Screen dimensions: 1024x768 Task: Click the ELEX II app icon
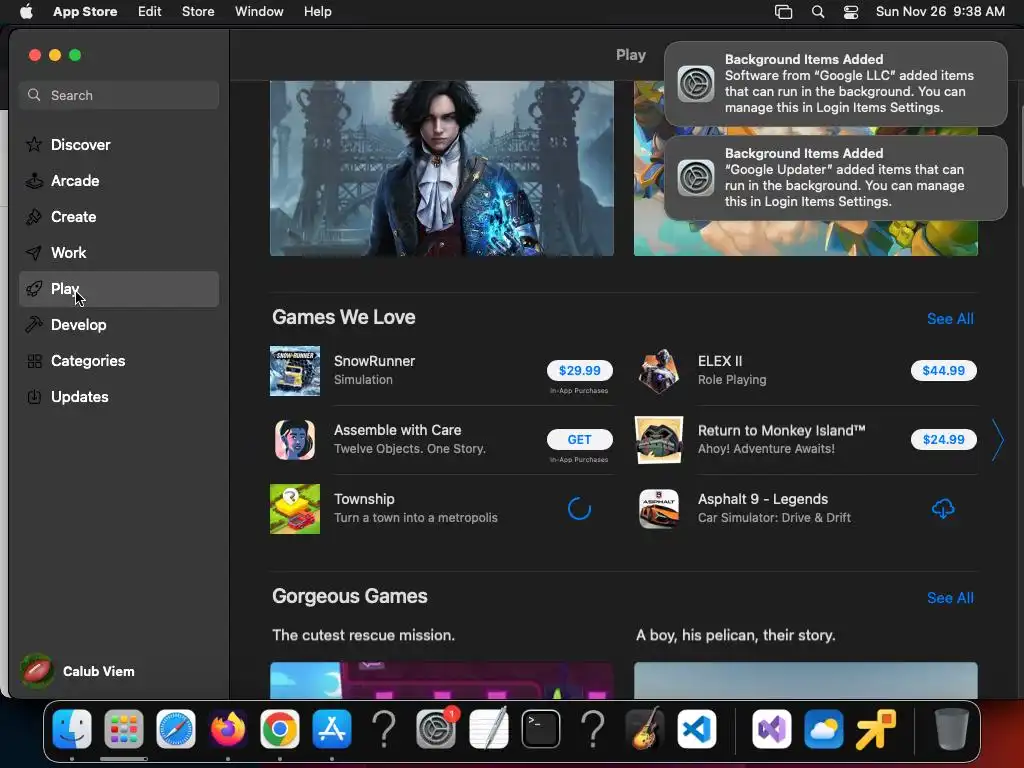click(659, 371)
